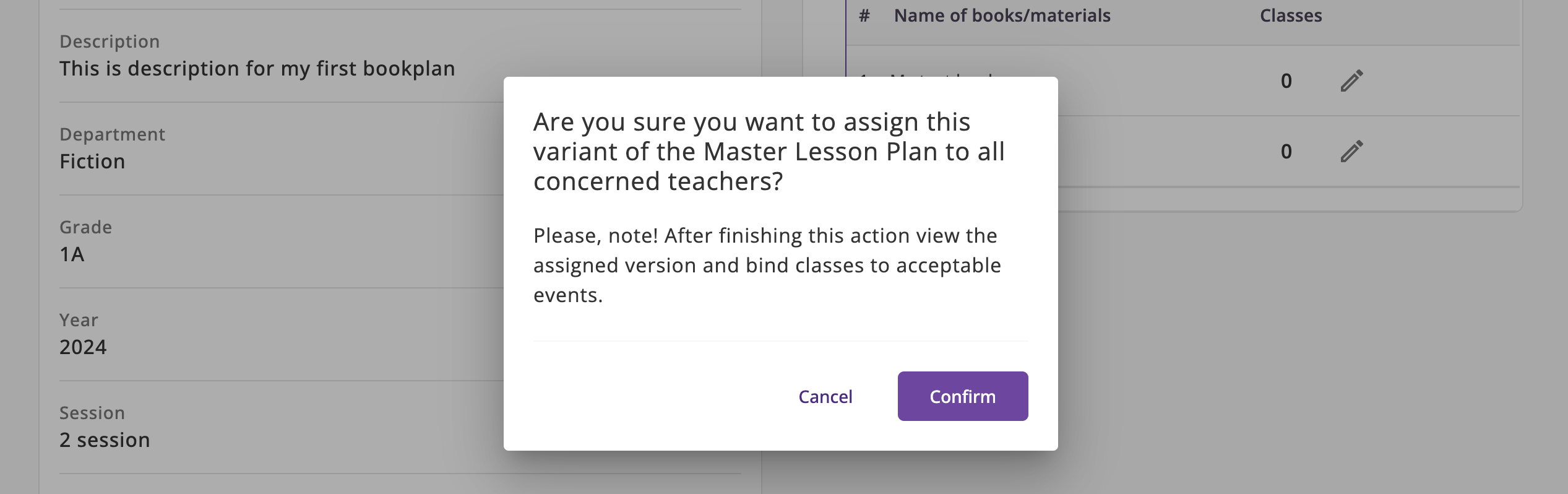Click the 'Department' field label
The width and height of the screenshot is (1568, 494).
(x=112, y=134)
